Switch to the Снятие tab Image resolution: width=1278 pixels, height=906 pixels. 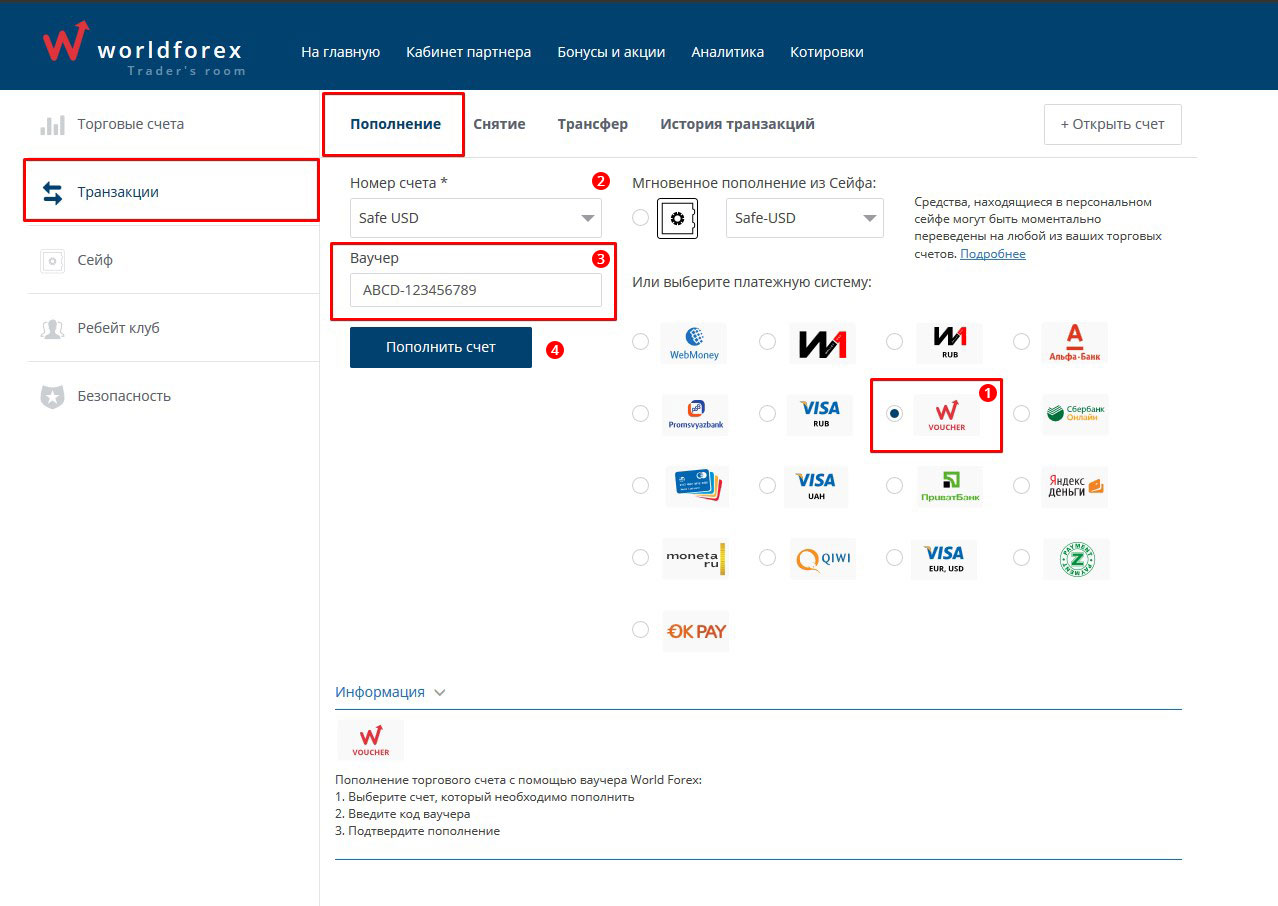coord(499,124)
